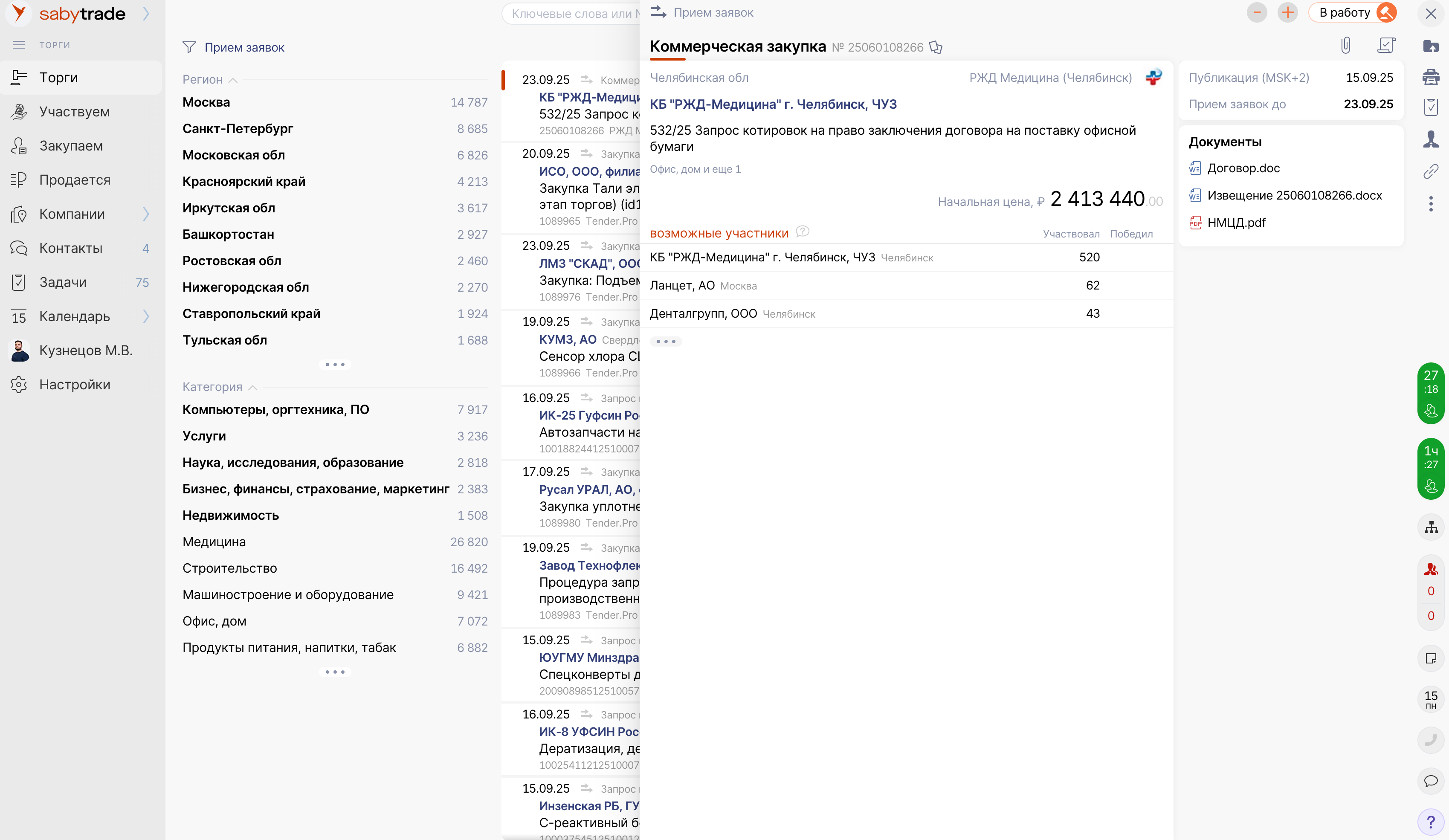Expand the Компании menu chevron
This screenshot has height=840, width=1449.
pyautogui.click(x=146, y=214)
